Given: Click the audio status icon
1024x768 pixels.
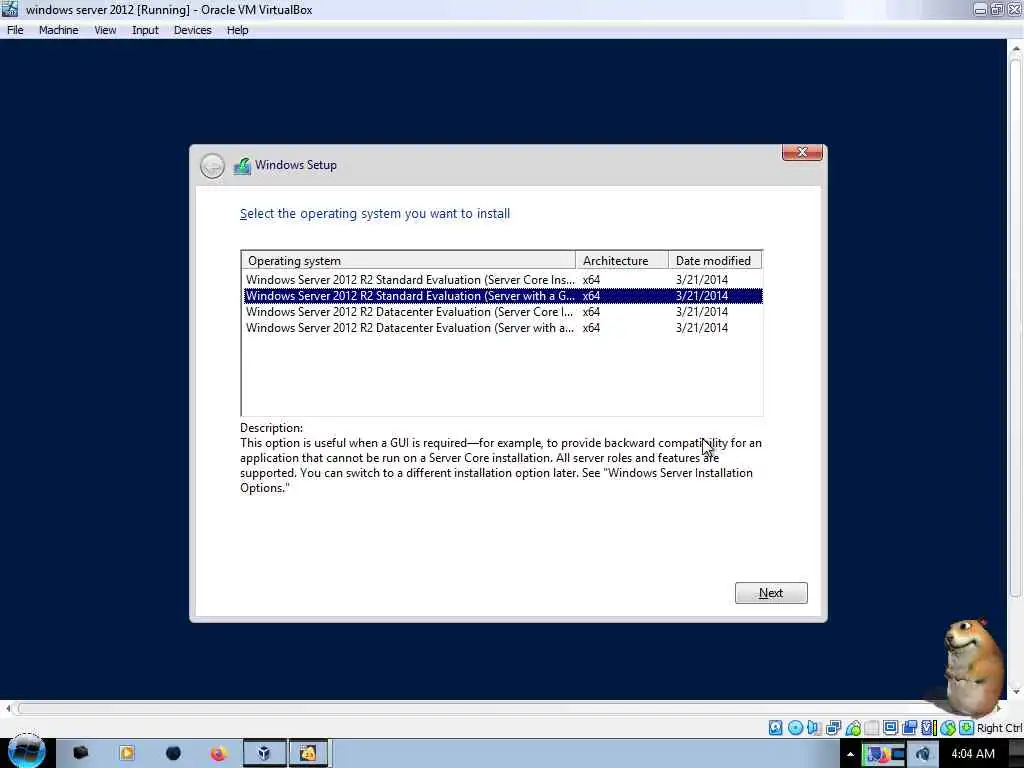Looking at the screenshot, I should [812, 728].
